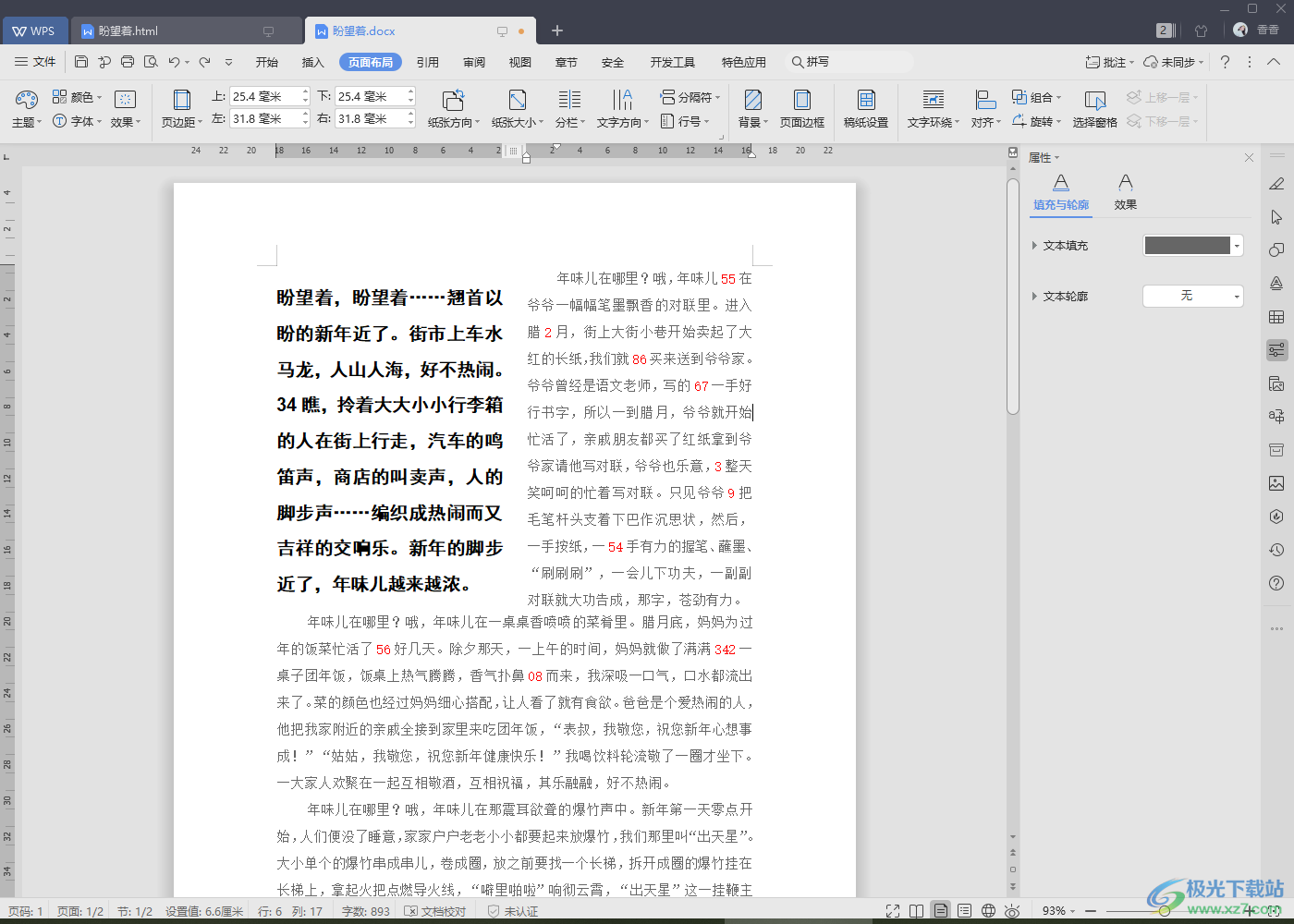Viewport: 1294px width, 924px height.
Task: Switch to page layout view icon
Action: pyautogui.click(x=941, y=911)
